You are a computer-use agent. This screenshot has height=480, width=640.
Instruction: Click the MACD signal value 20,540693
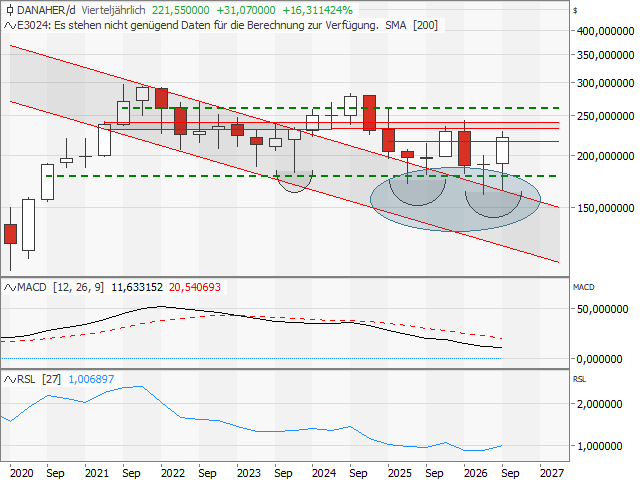195,287
